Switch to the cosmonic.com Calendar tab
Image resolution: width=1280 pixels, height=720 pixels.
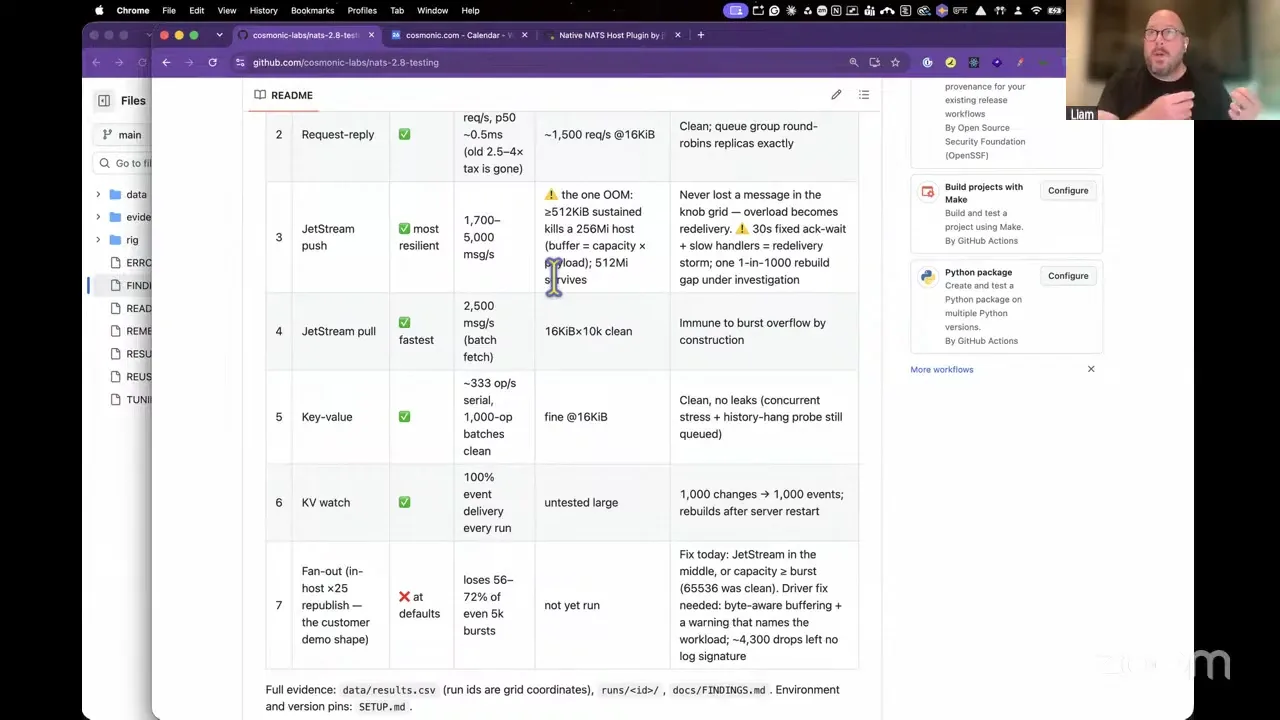[x=458, y=35]
